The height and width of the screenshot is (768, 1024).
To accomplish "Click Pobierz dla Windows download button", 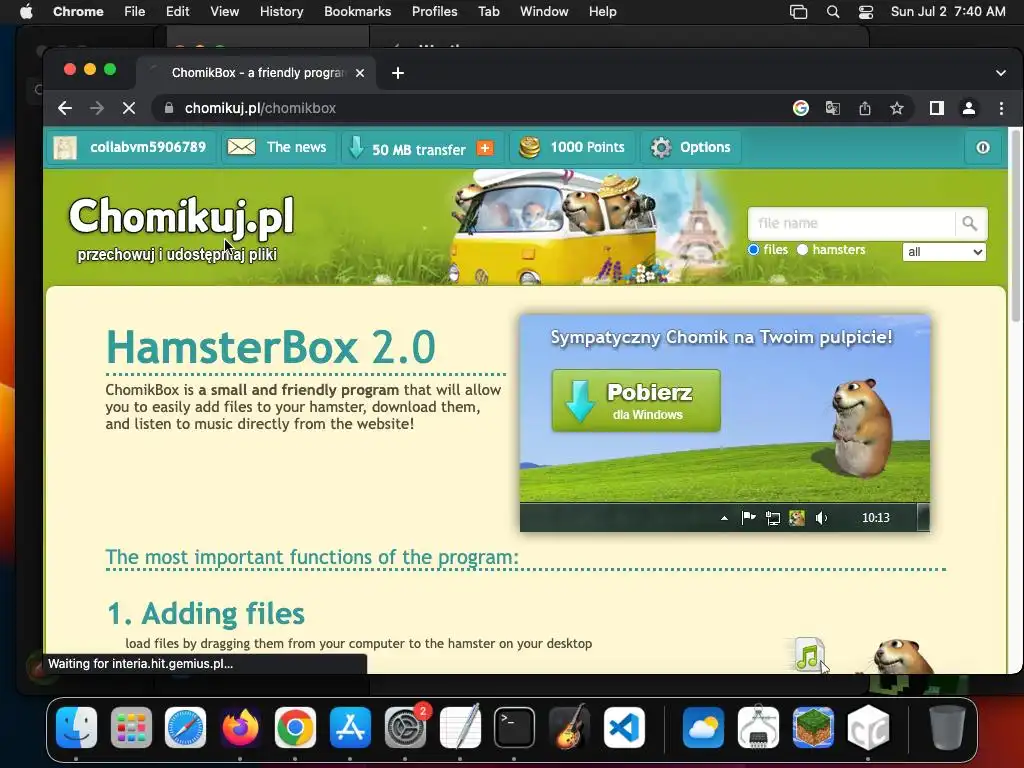I will click(x=636, y=400).
